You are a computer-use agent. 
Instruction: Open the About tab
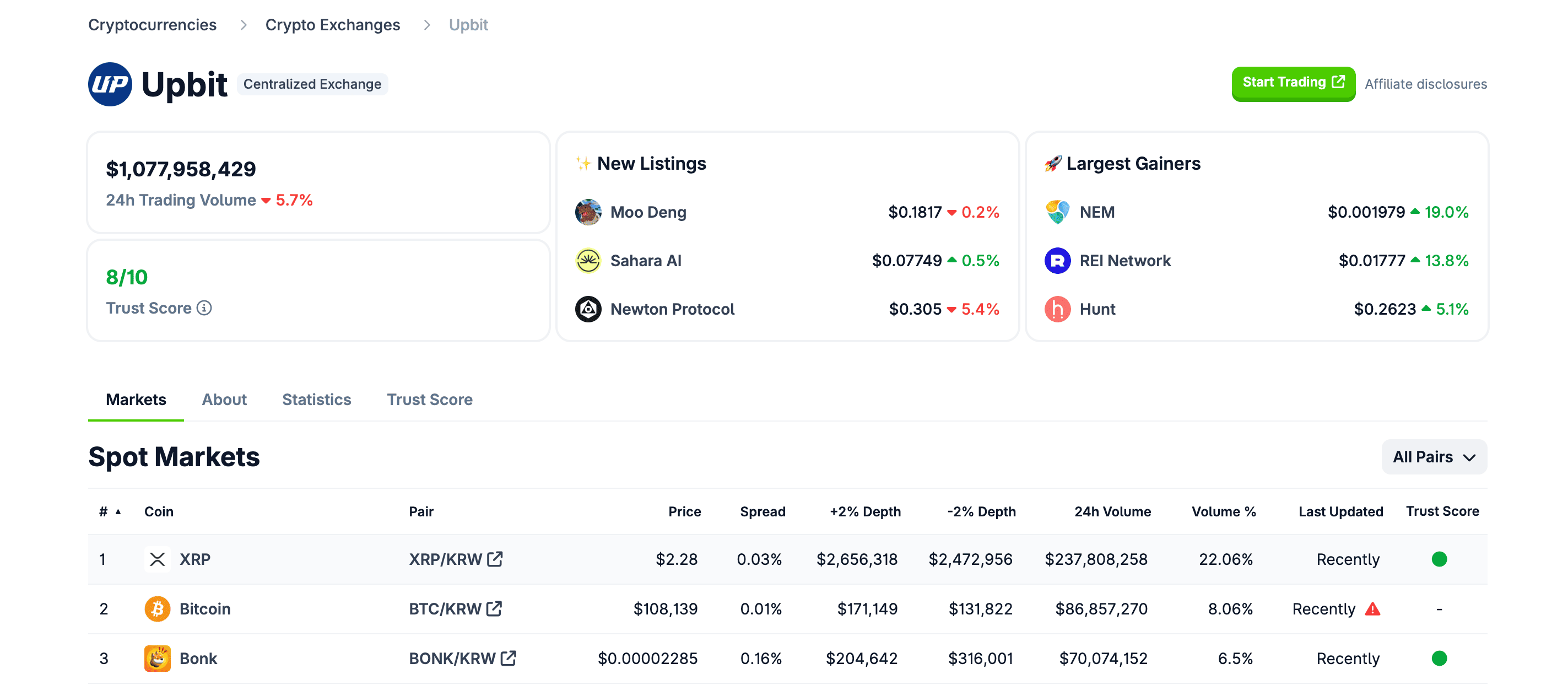[x=224, y=400]
